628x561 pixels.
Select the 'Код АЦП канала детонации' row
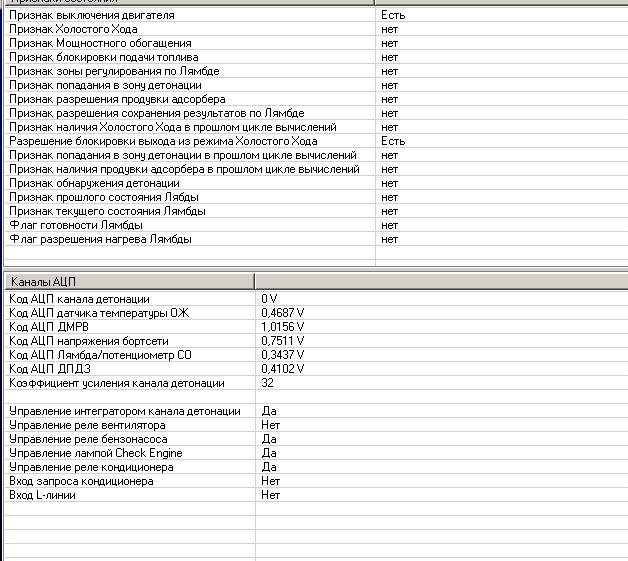[x=79, y=299]
